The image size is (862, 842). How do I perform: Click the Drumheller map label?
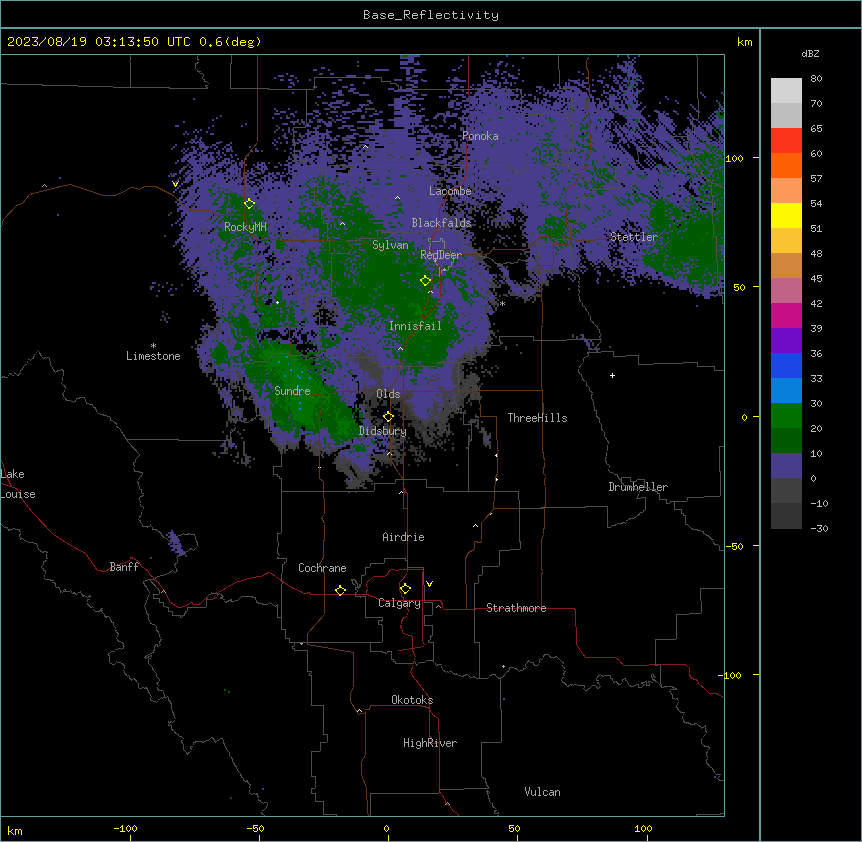pyautogui.click(x=638, y=487)
